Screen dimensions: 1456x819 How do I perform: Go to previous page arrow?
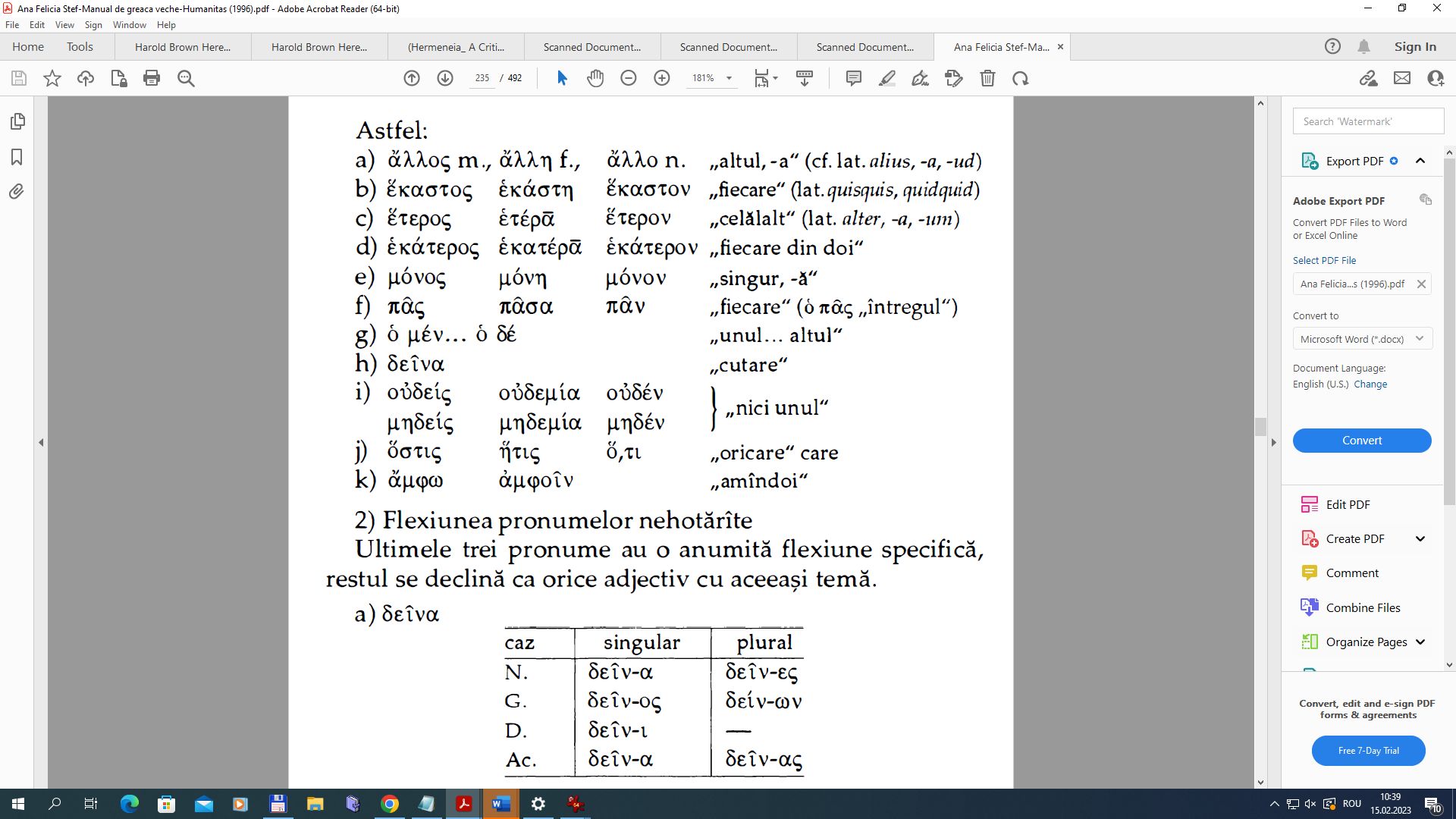(412, 78)
